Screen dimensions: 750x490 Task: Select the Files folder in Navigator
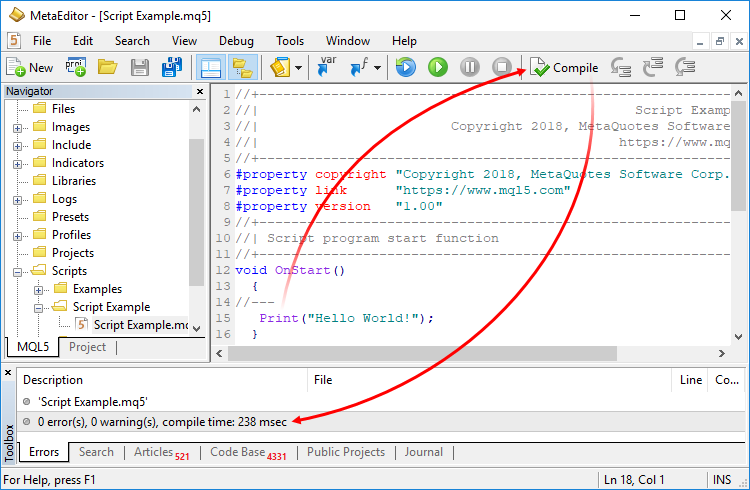tap(63, 109)
